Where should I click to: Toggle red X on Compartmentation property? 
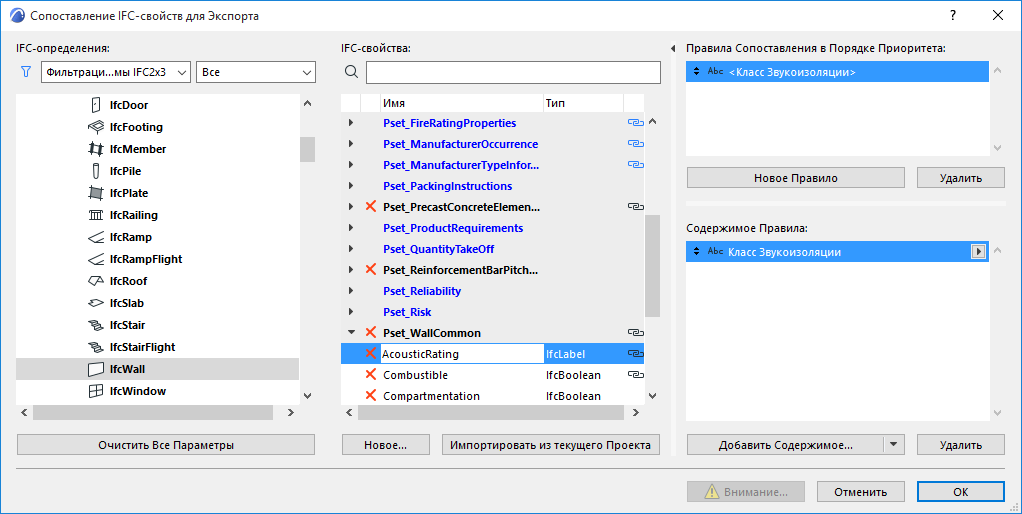(x=371, y=396)
